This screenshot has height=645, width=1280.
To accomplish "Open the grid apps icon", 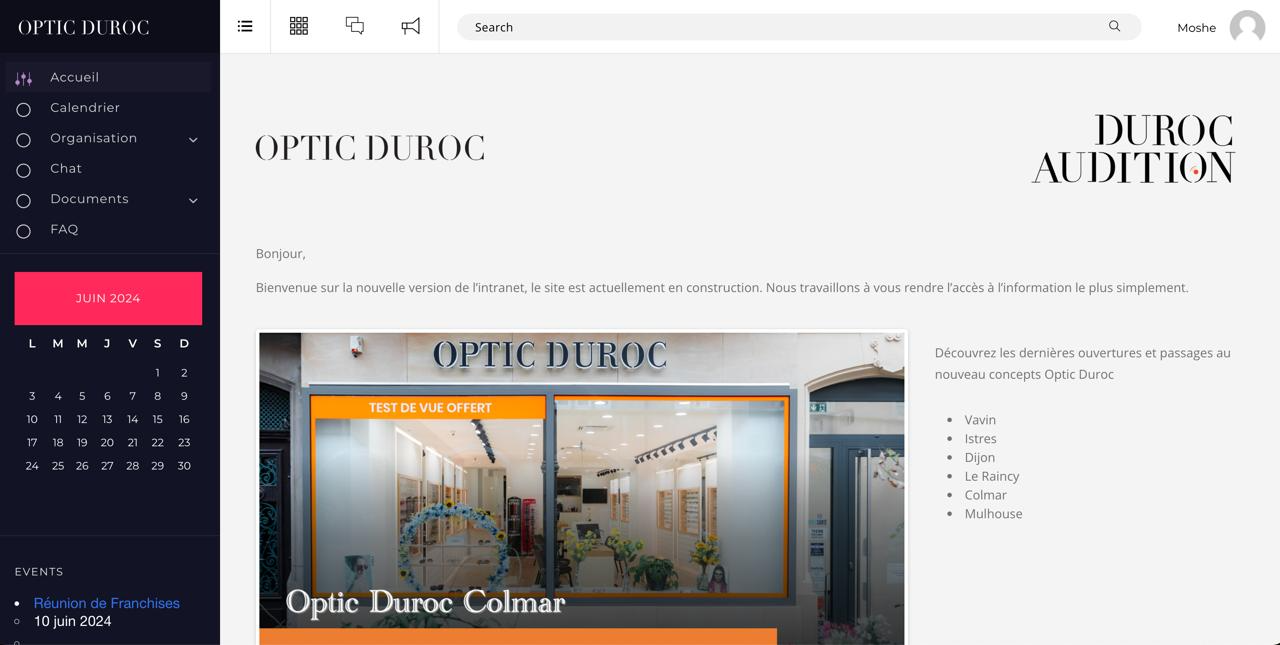I will pos(299,27).
